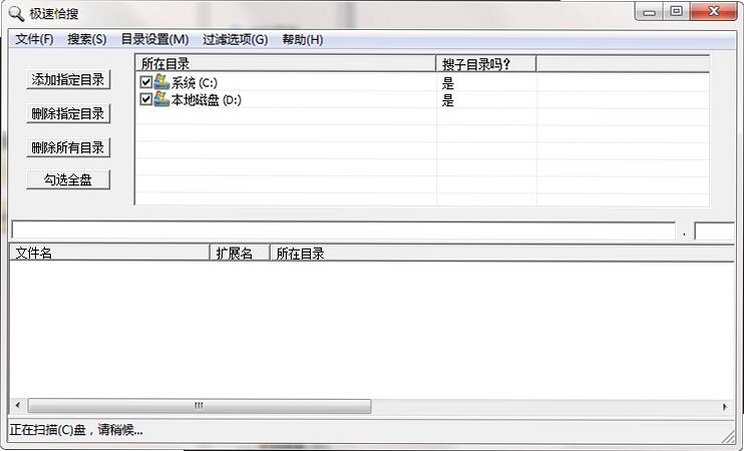Click 是 in the 本地磁盘 (D:) row
This screenshot has height=451, width=744.
(448, 100)
